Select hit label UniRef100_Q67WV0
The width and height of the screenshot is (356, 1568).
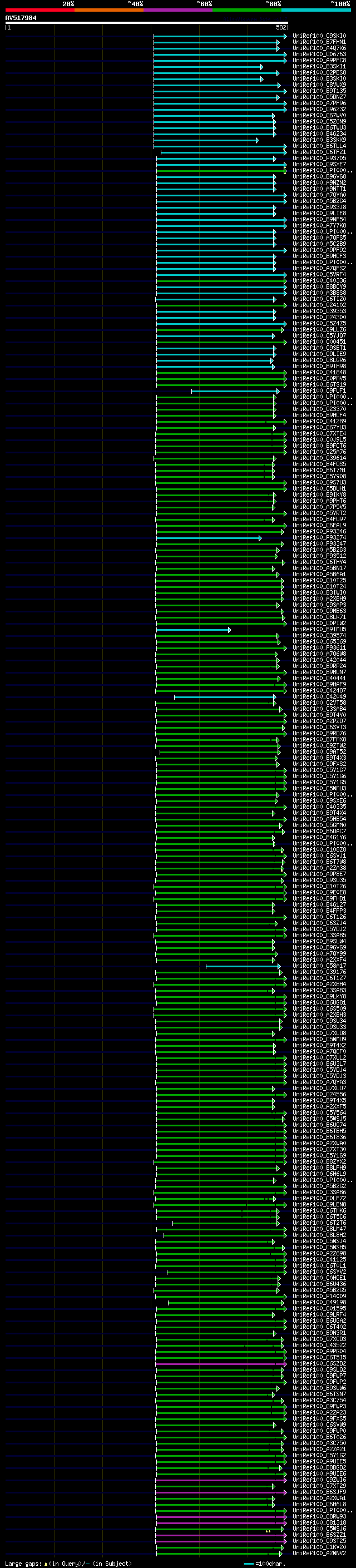(x=319, y=116)
